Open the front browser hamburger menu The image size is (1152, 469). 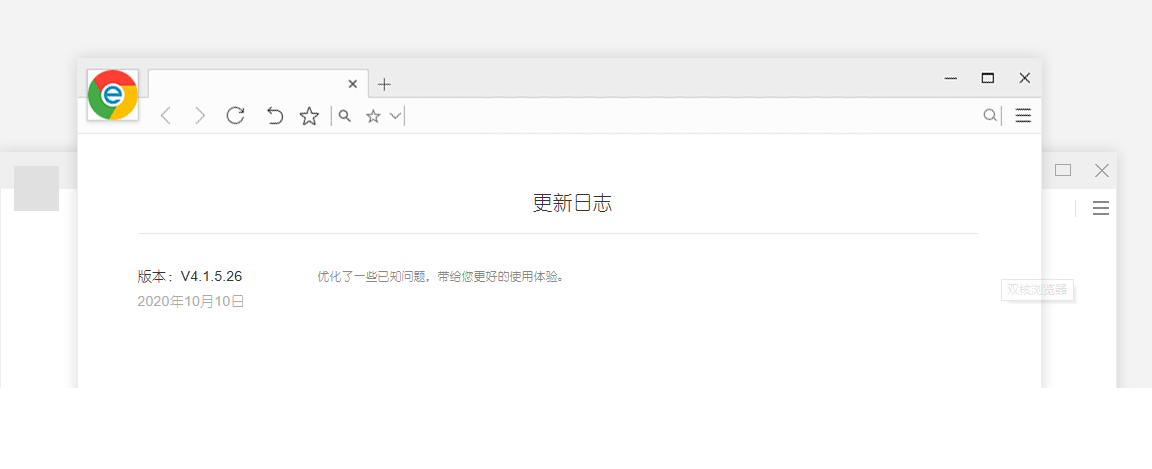[1023, 115]
